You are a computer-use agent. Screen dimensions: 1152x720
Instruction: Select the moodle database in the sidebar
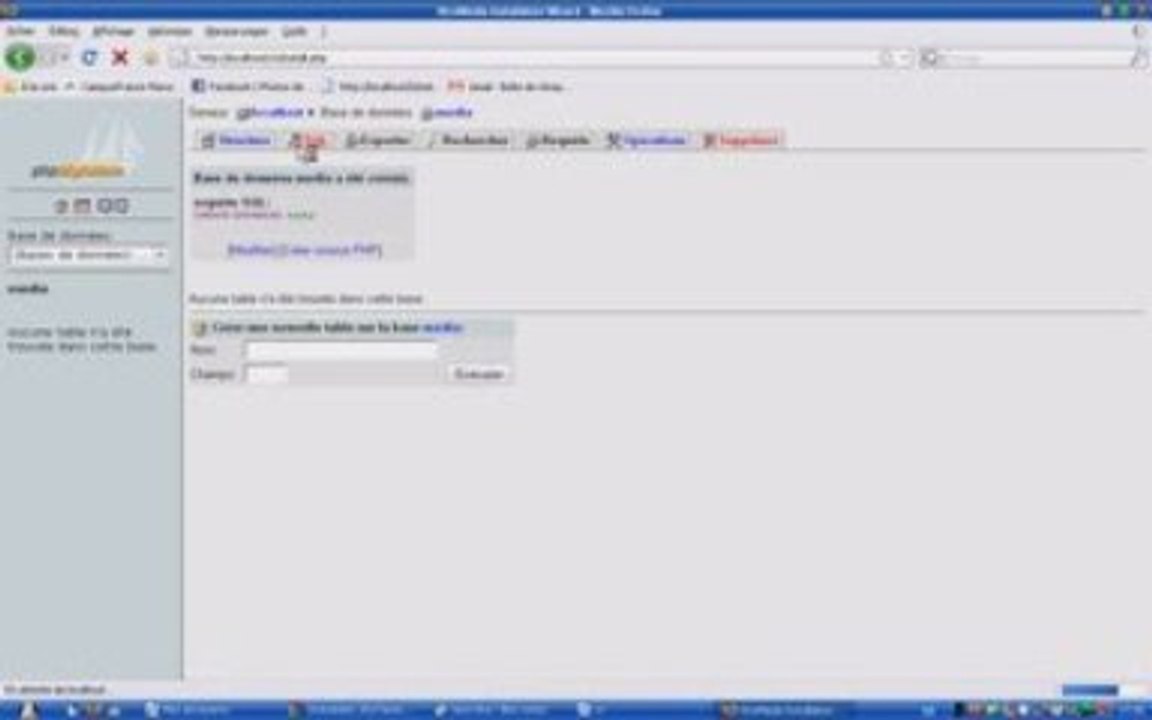tap(28, 289)
